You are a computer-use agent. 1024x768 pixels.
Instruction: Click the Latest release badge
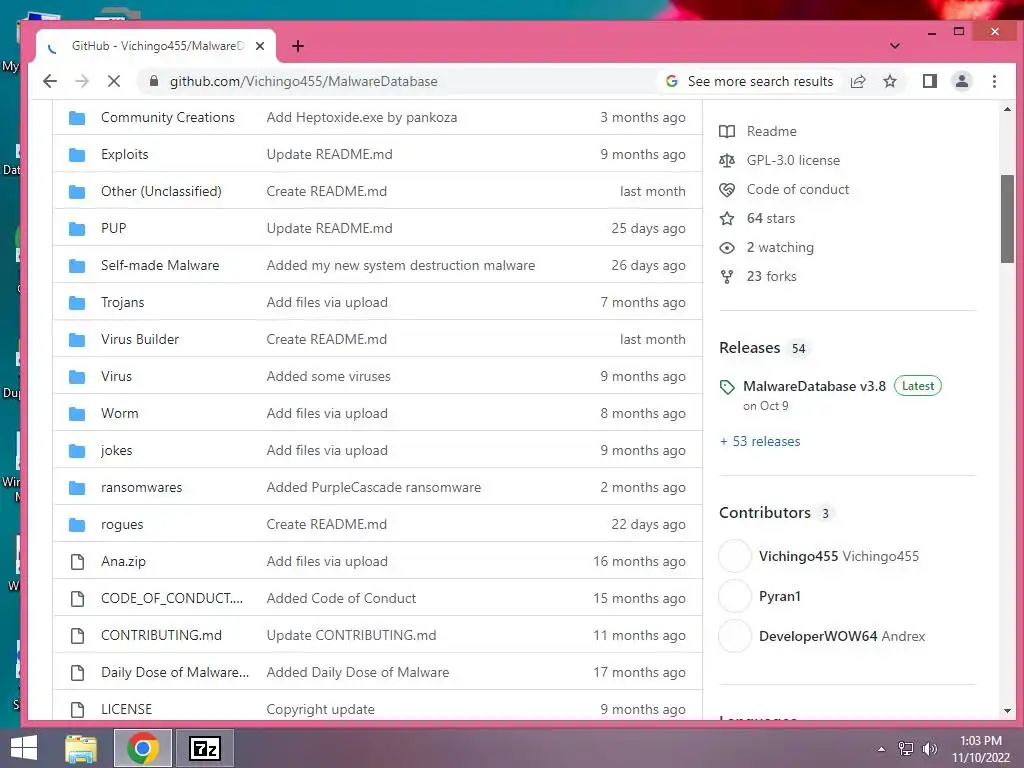pyautogui.click(x=918, y=386)
